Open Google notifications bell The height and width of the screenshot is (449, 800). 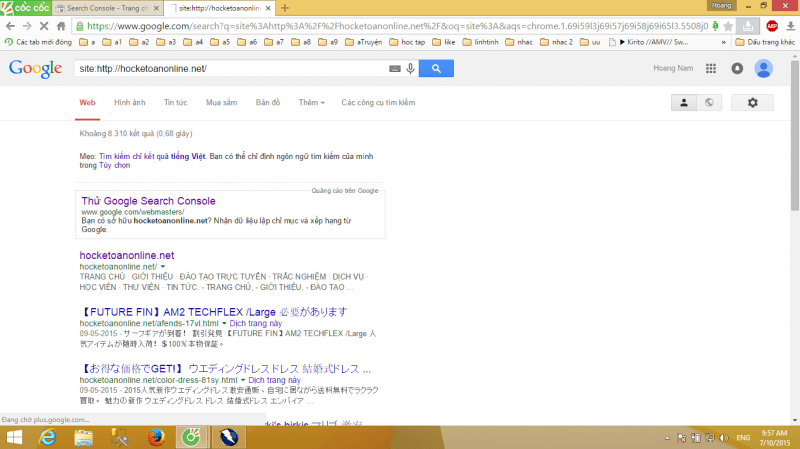coord(737,68)
